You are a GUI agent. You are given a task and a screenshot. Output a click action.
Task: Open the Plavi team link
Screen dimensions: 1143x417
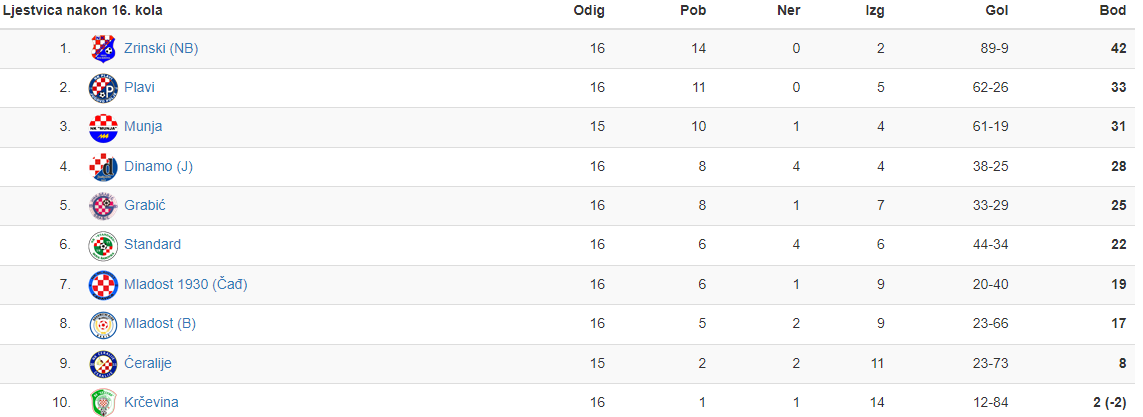pyautogui.click(x=139, y=87)
